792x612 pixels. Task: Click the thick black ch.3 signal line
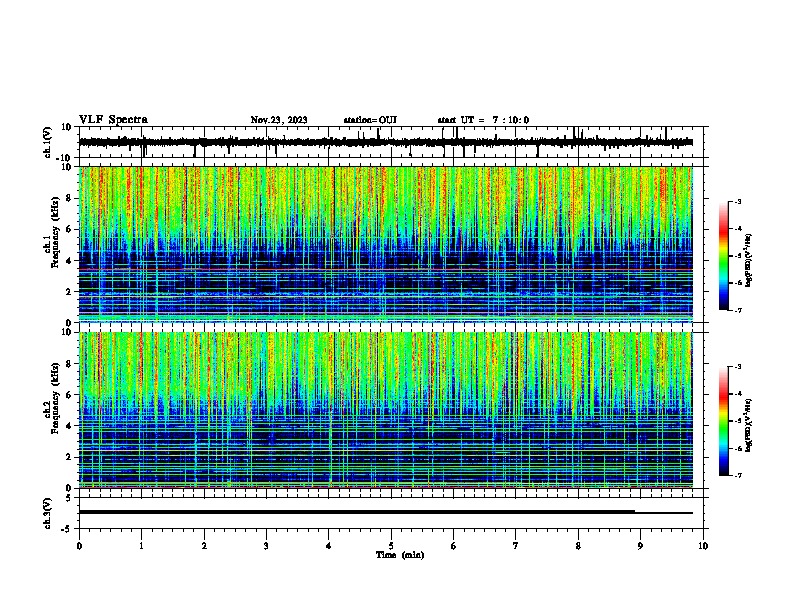[357, 512]
